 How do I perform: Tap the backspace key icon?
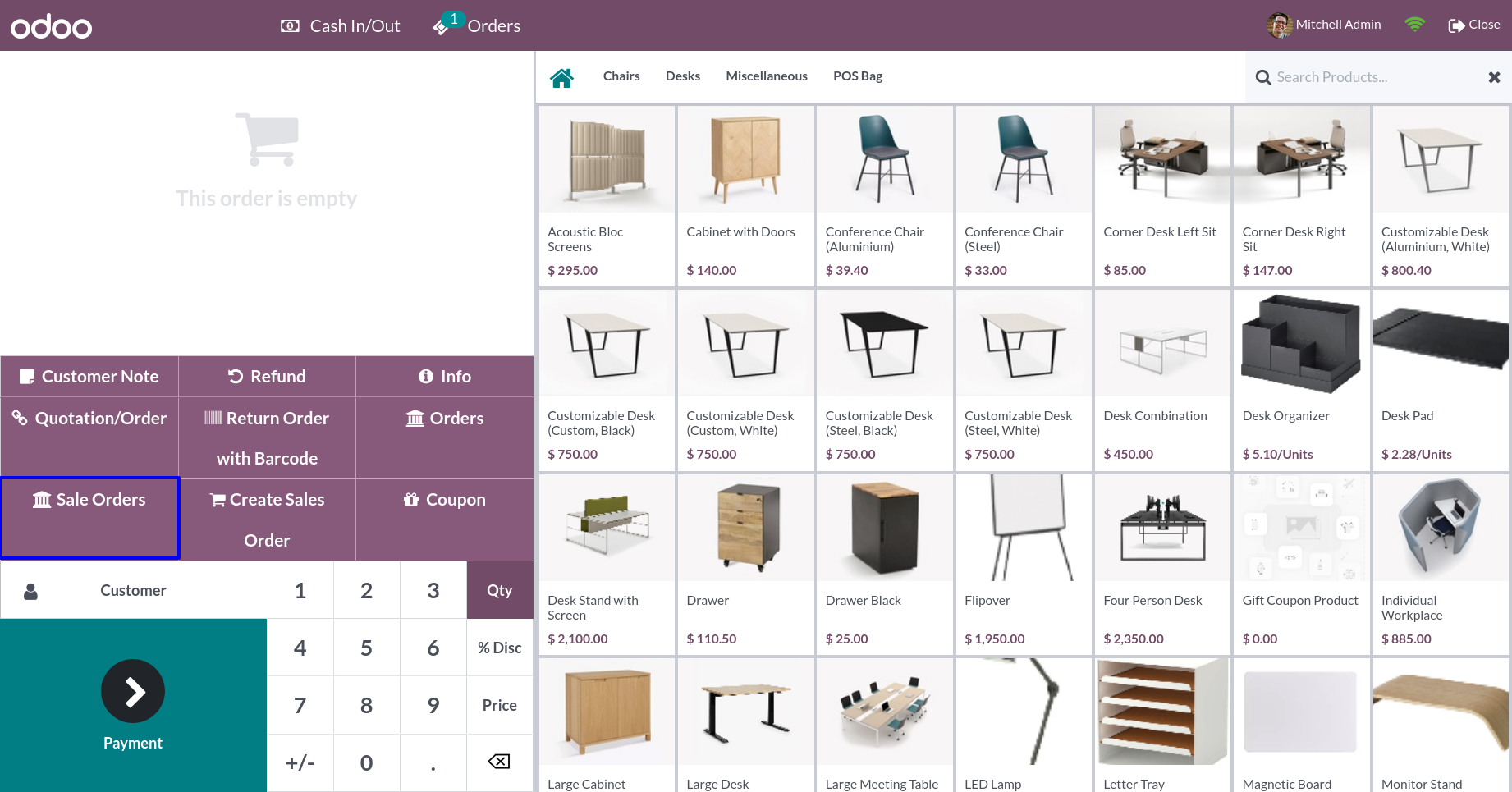(499, 762)
